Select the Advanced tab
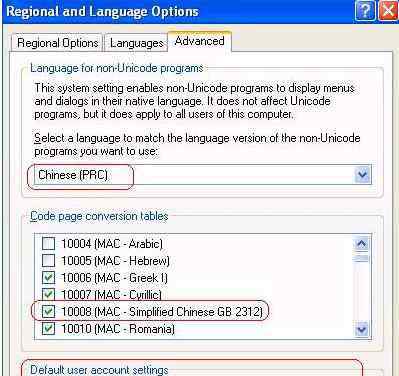This screenshot has width=399, height=376. [199, 41]
